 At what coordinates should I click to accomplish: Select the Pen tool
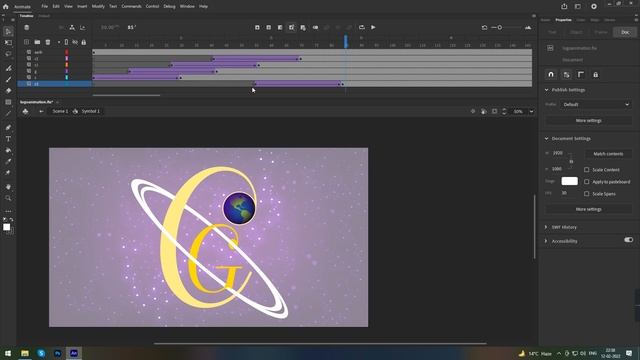[x=8, y=128]
